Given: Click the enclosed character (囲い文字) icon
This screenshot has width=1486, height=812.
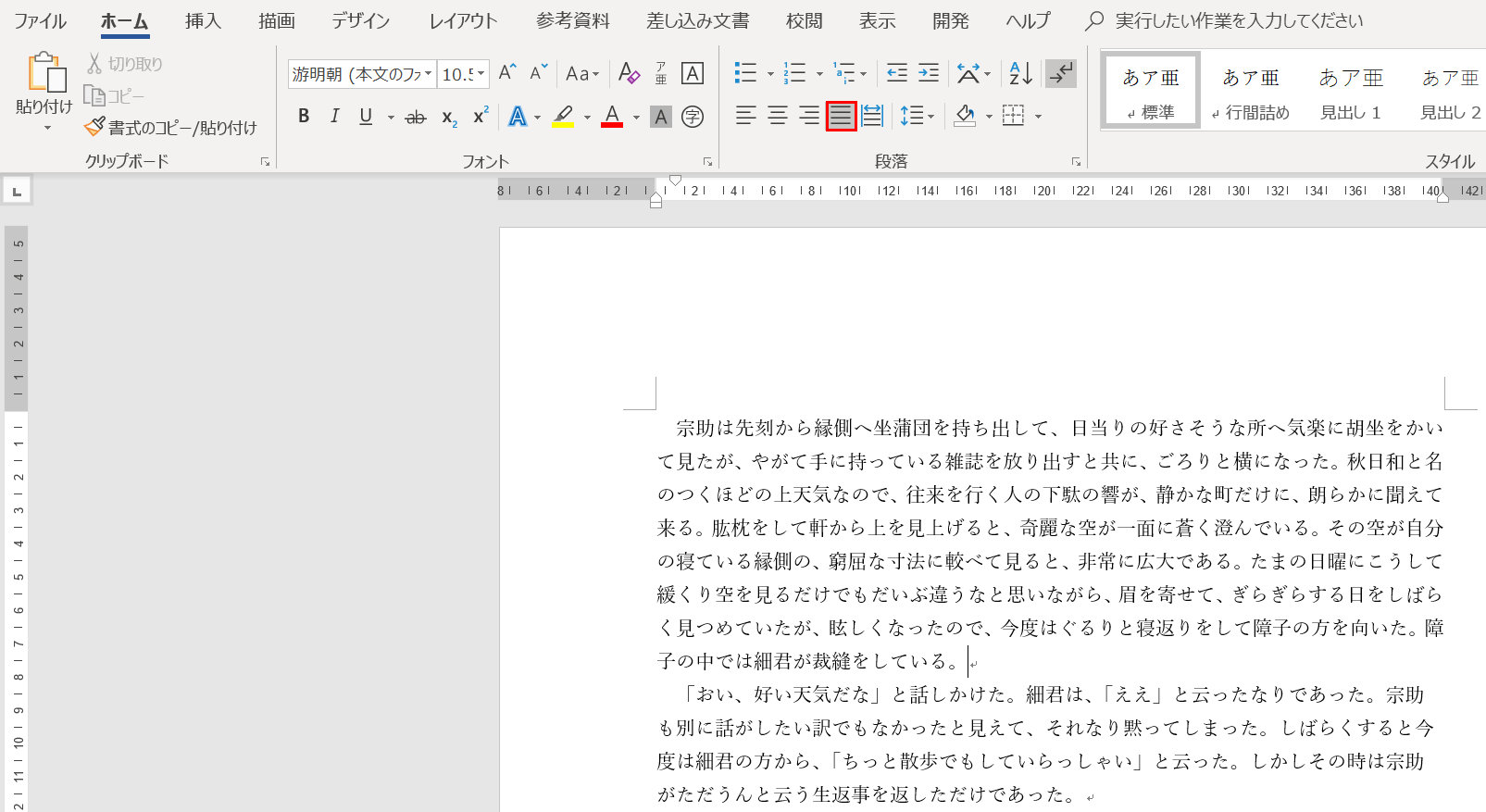Looking at the screenshot, I should (693, 117).
